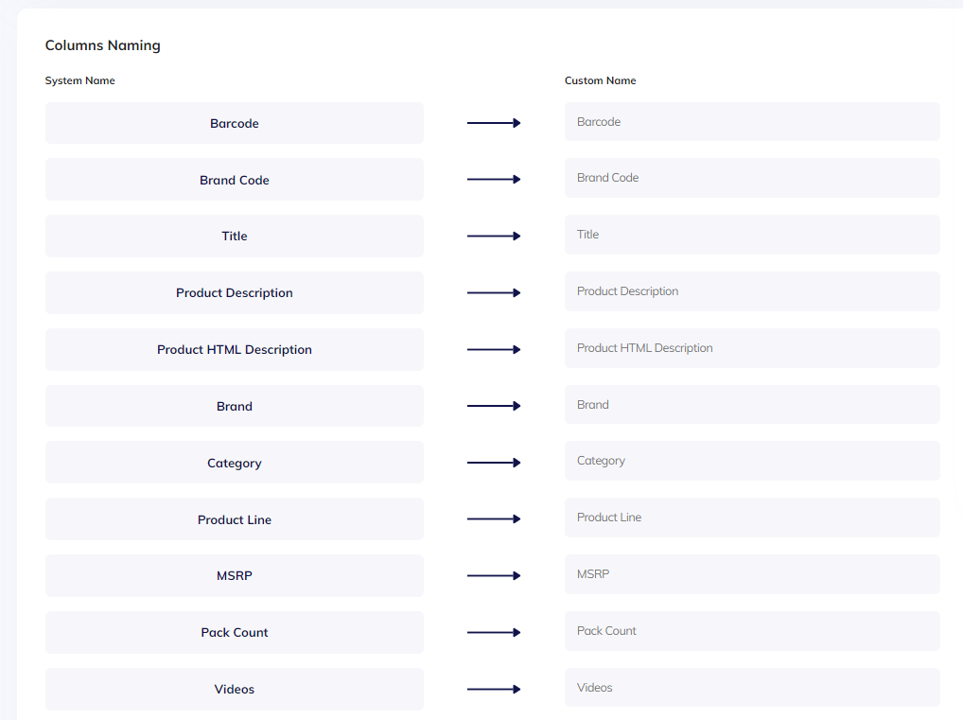Select the Product Line custom name input
Screen dimensions: 963x720
point(751,518)
